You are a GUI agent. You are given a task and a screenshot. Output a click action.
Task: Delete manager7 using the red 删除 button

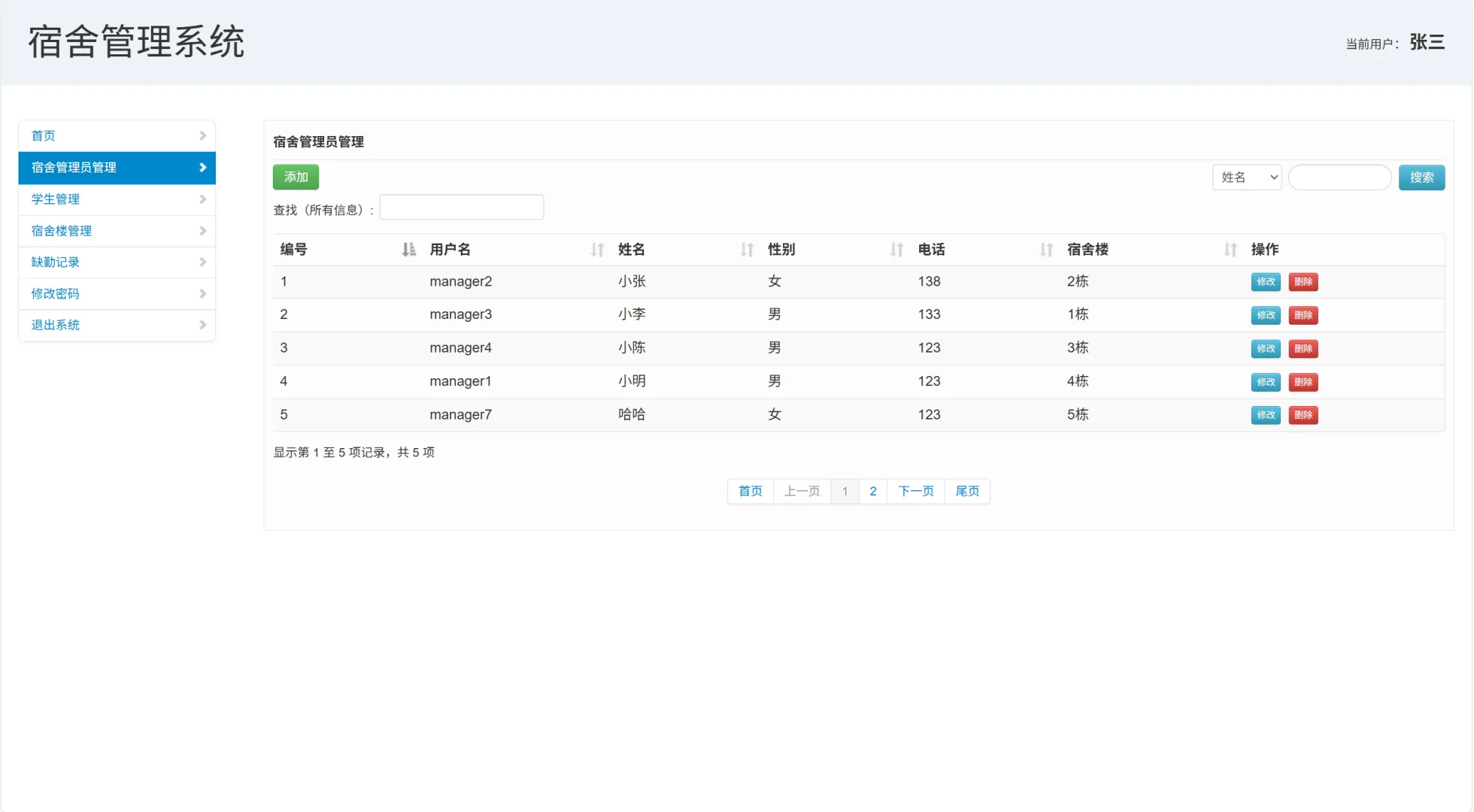pos(1303,415)
